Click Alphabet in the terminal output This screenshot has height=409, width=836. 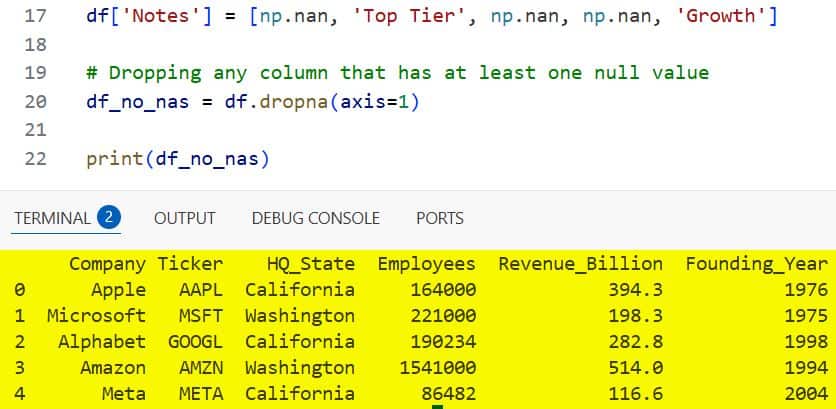click(102, 342)
